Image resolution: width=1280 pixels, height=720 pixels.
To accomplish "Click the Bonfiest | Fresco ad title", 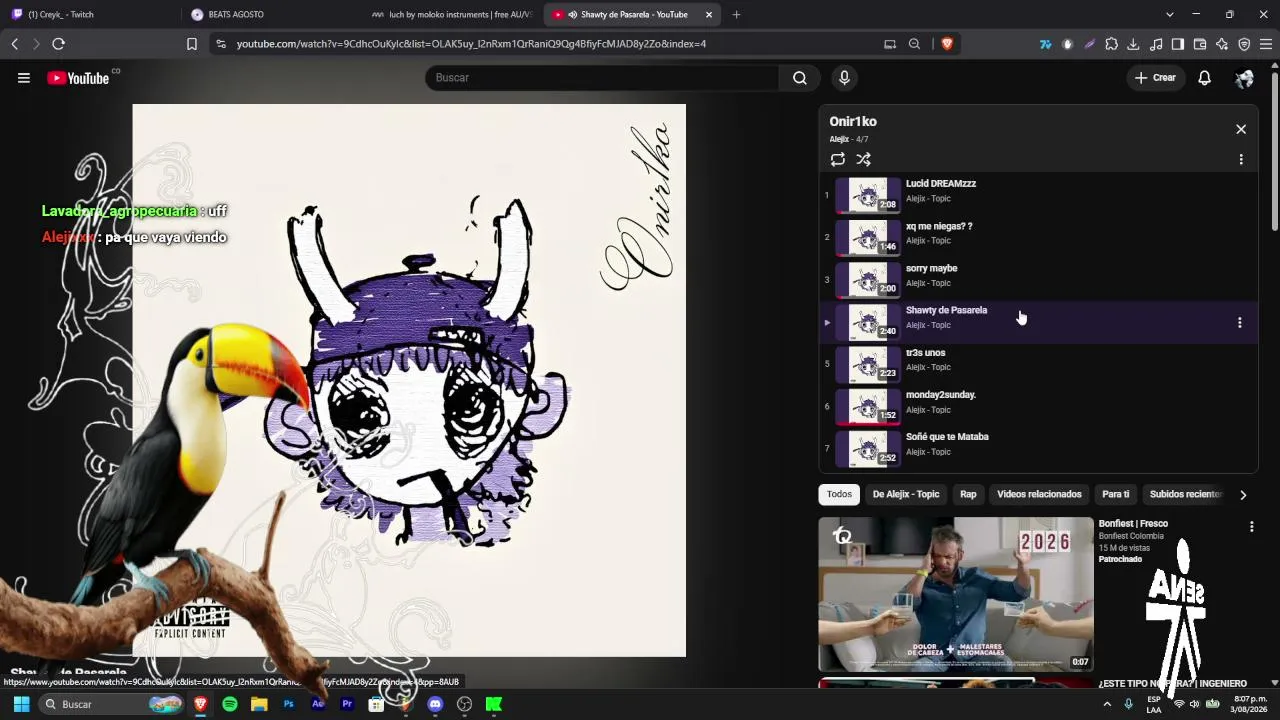I will (1133, 524).
